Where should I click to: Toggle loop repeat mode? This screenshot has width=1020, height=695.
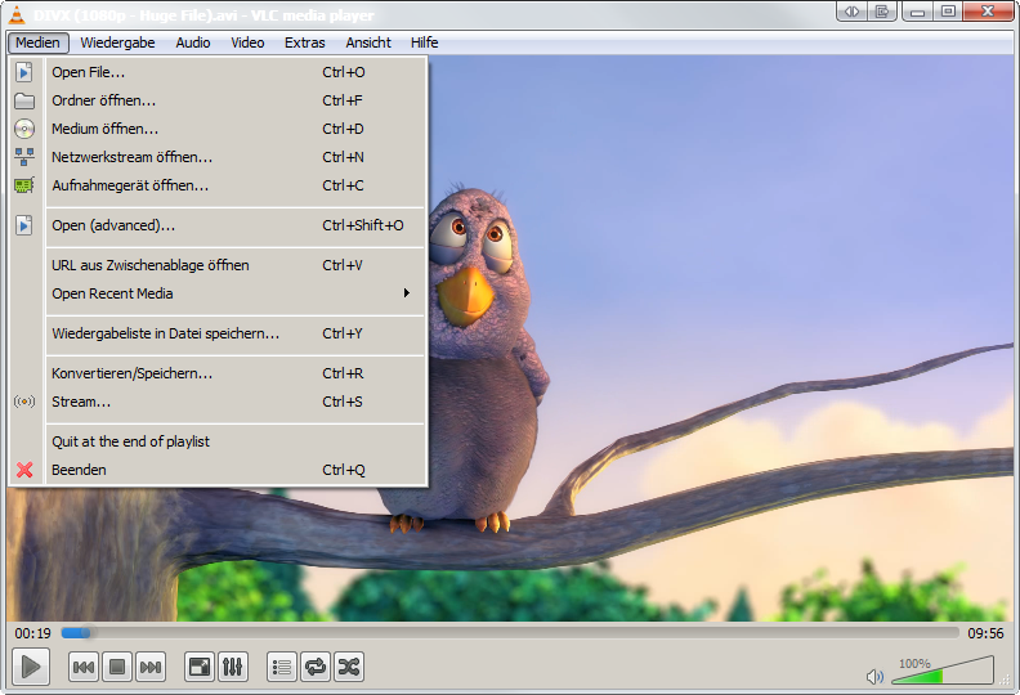coord(315,667)
